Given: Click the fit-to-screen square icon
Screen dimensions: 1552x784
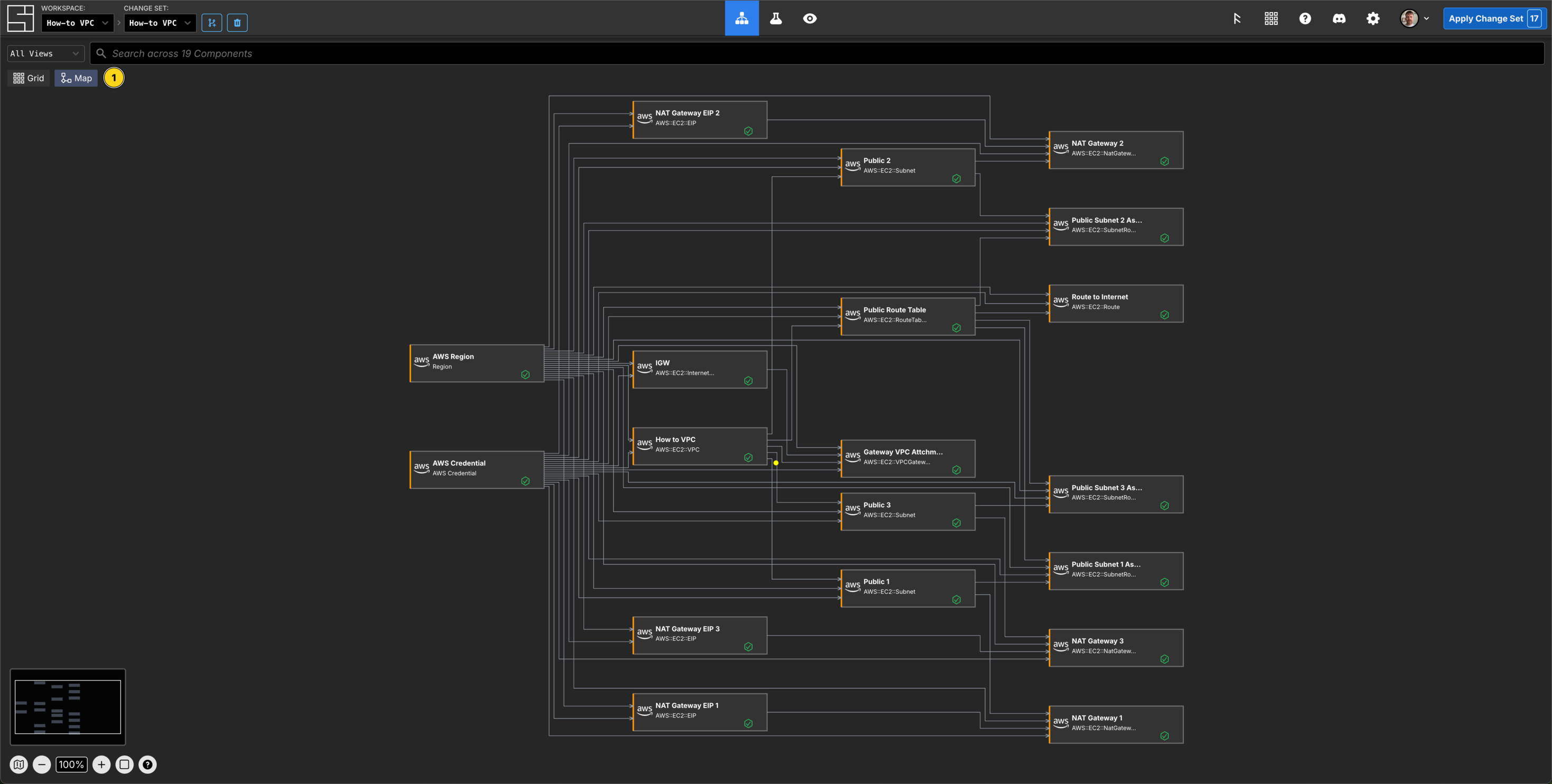Looking at the screenshot, I should [124, 765].
